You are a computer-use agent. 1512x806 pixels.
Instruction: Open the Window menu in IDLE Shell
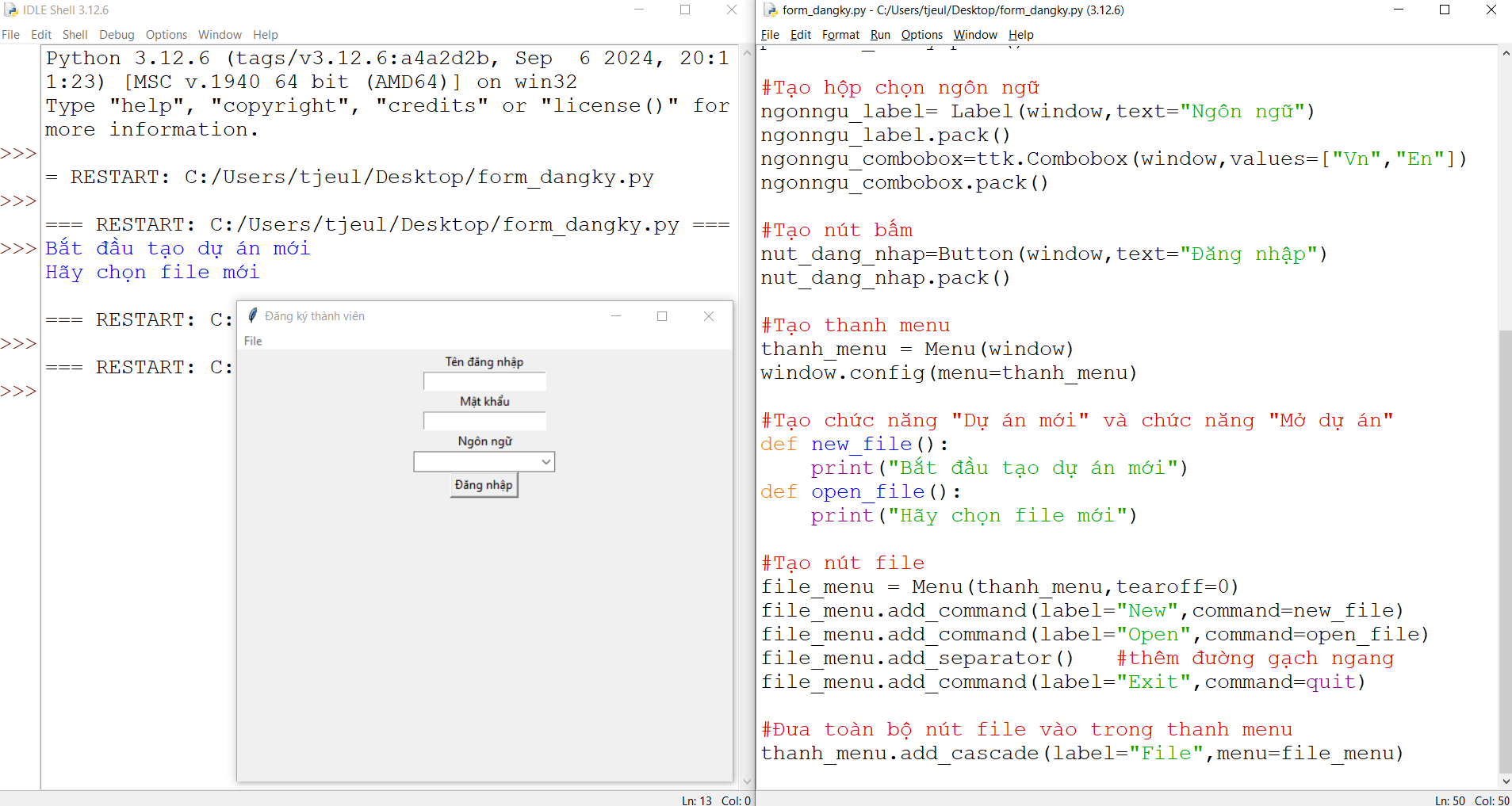(x=220, y=35)
